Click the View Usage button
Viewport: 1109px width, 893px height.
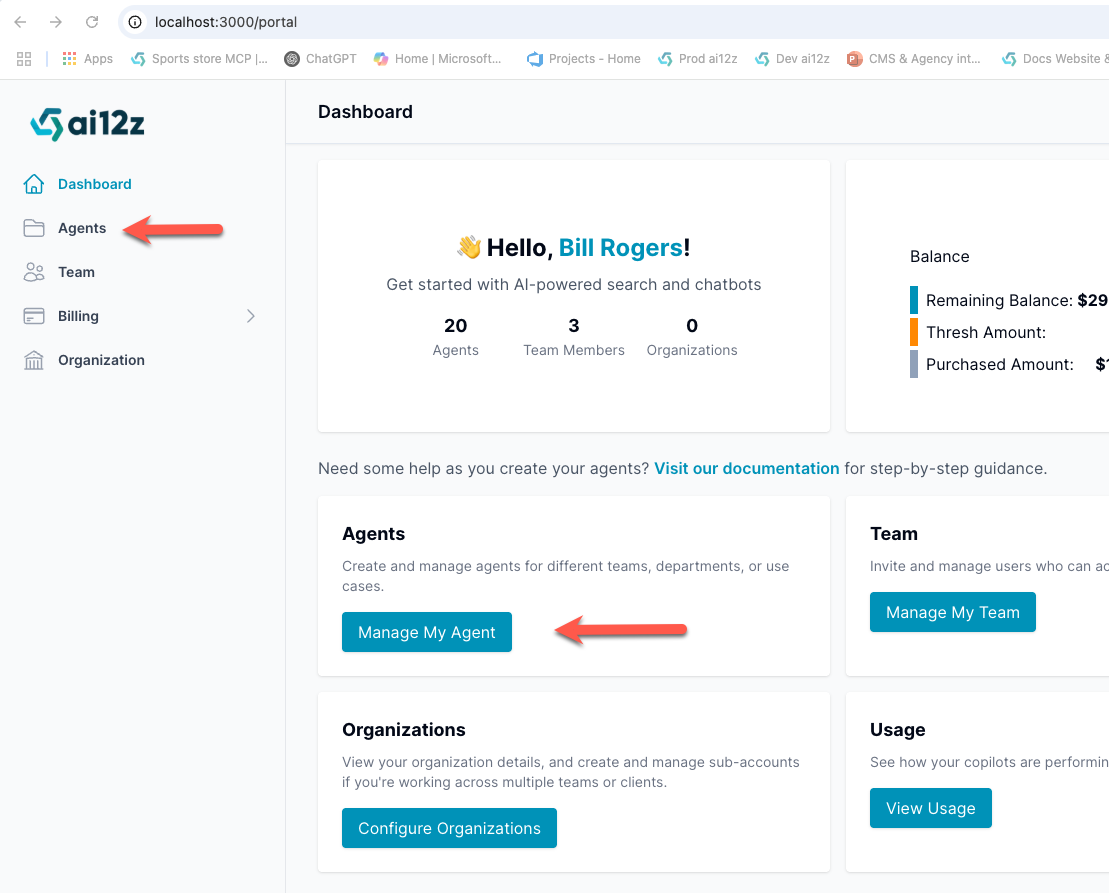click(931, 808)
